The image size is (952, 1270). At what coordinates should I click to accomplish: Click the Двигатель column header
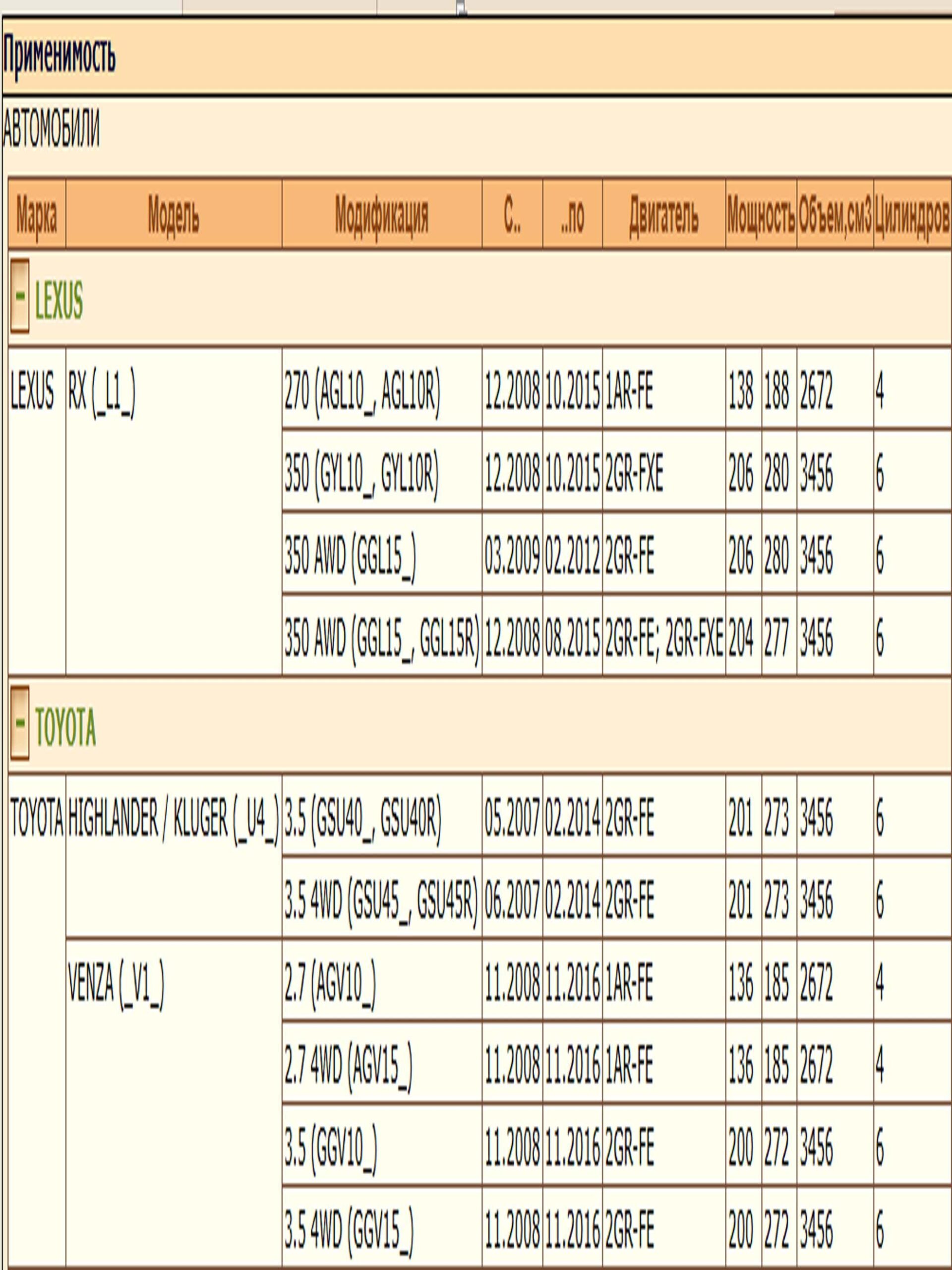point(663,216)
